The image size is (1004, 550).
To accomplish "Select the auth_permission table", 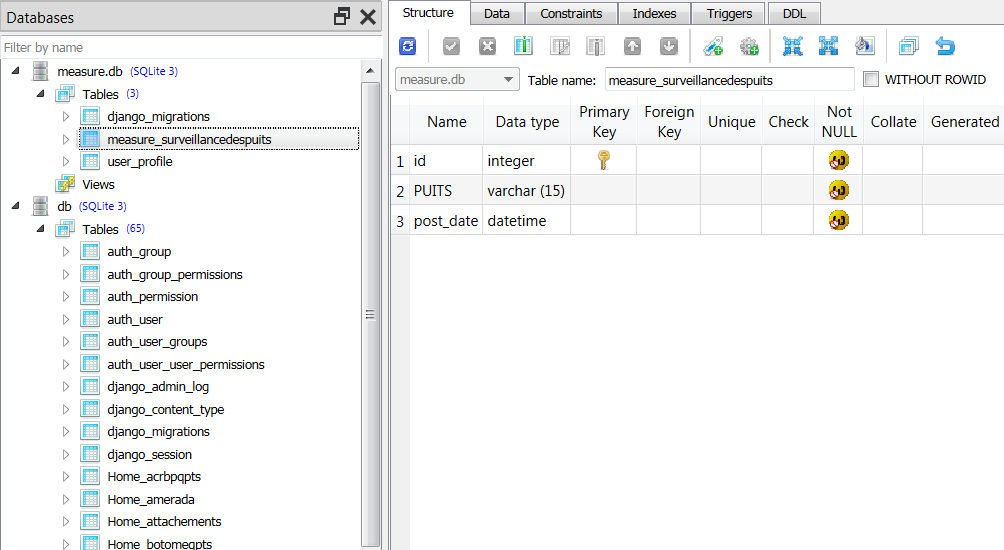I will coord(152,296).
